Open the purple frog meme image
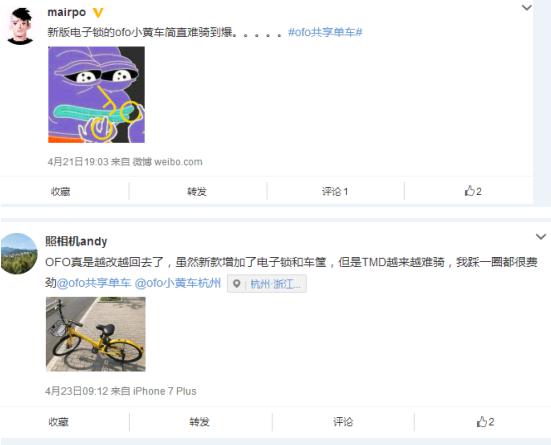Screen dimensions: 551x445 (x=96, y=95)
